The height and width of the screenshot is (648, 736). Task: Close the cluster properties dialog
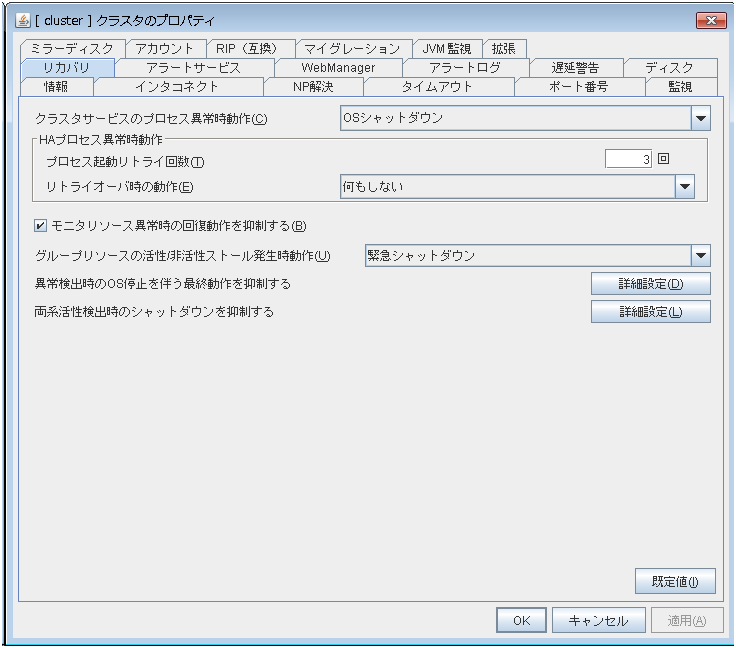[x=709, y=20]
